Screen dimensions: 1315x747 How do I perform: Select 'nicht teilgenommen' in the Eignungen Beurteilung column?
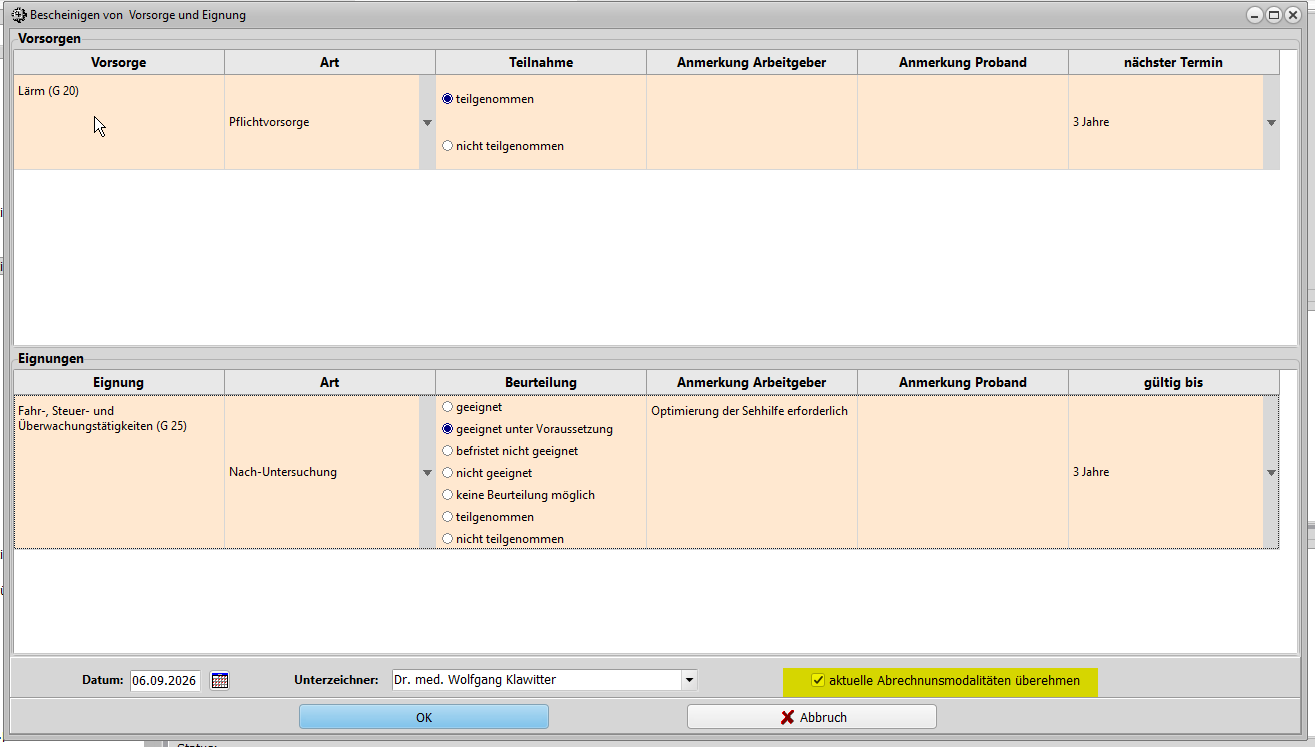[x=448, y=539]
